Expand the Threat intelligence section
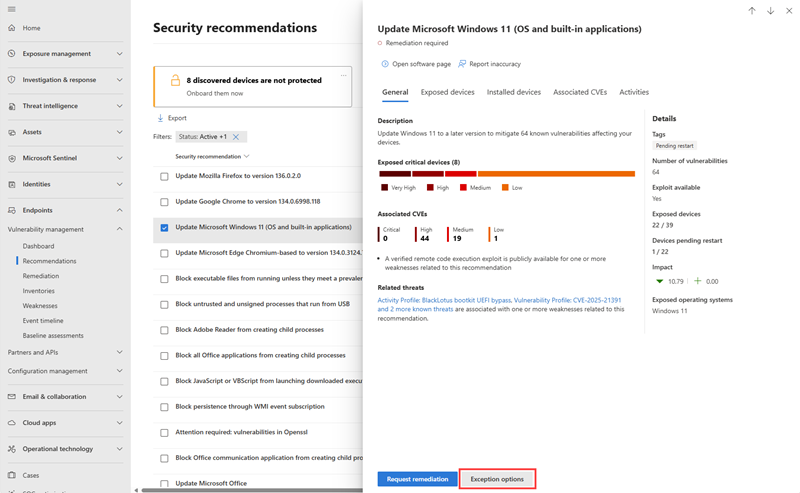 119,106
